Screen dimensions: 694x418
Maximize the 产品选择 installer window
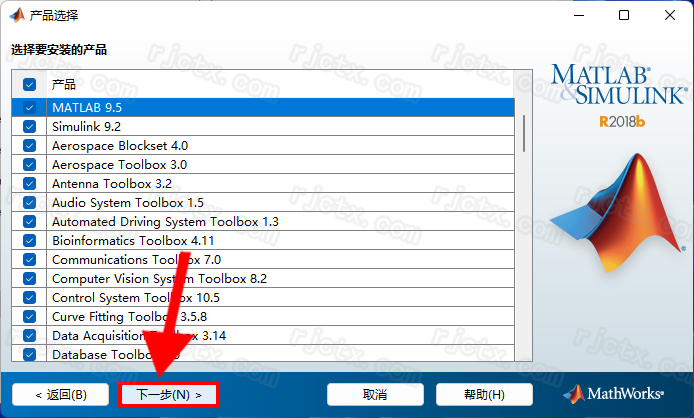tap(624, 15)
